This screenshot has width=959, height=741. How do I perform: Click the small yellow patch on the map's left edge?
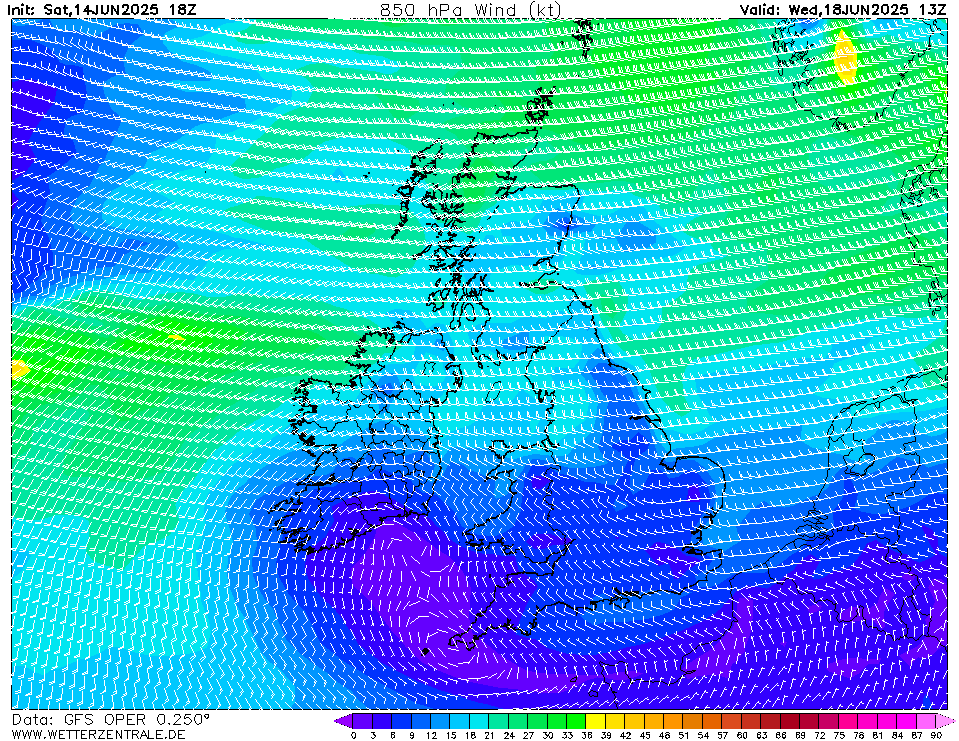[x=20, y=369]
